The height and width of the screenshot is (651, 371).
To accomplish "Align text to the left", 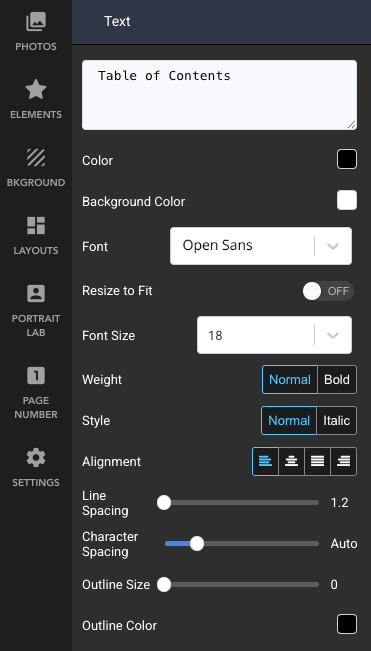I will pos(265,461).
